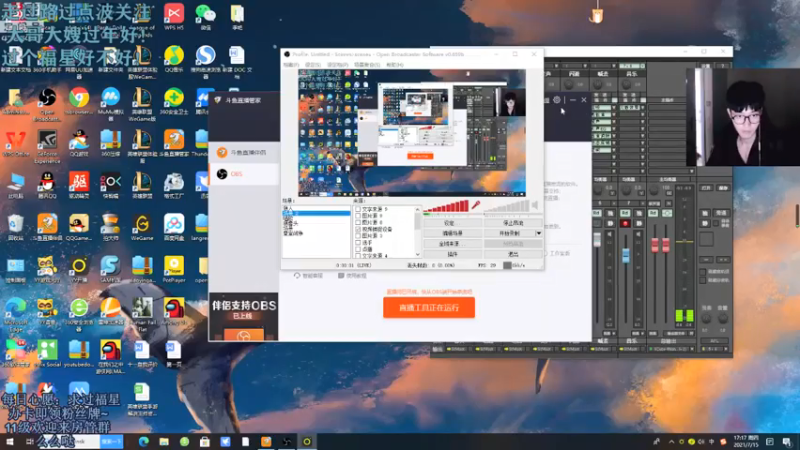Open This PC desktop icon
Viewport: 800px width, 450px height.
point(15,185)
